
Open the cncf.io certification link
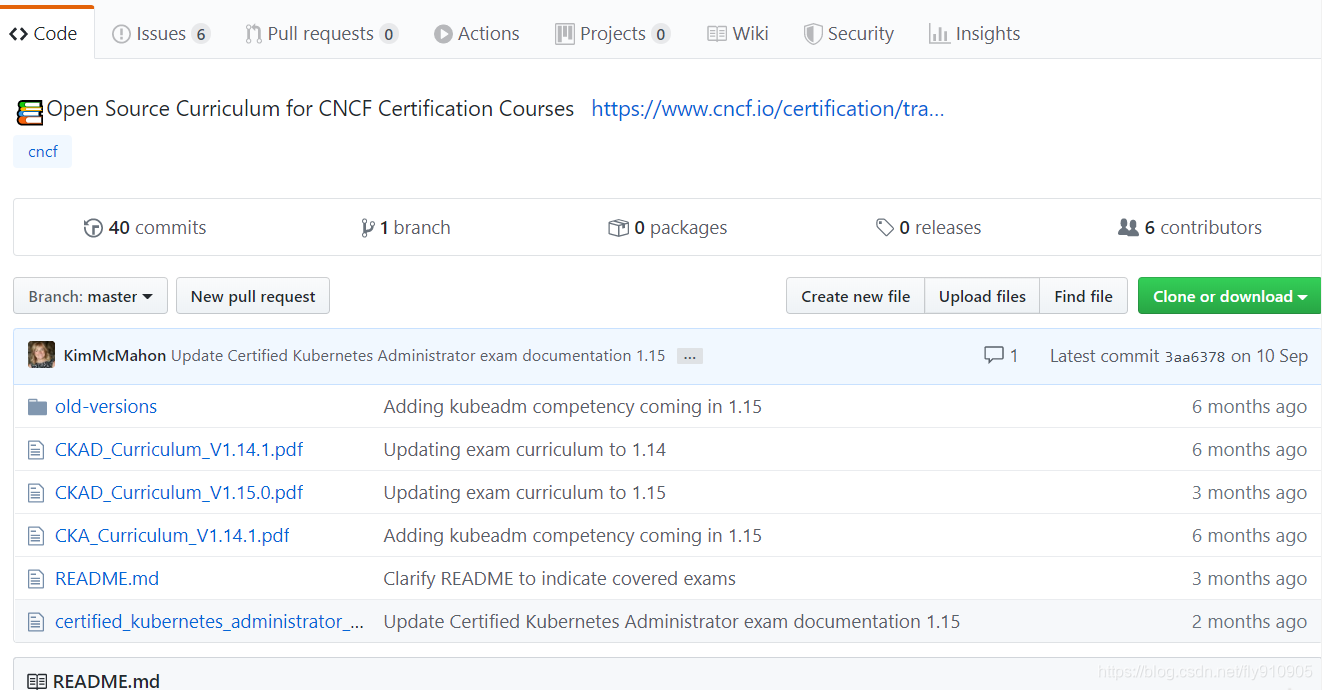pyautogui.click(x=767, y=109)
